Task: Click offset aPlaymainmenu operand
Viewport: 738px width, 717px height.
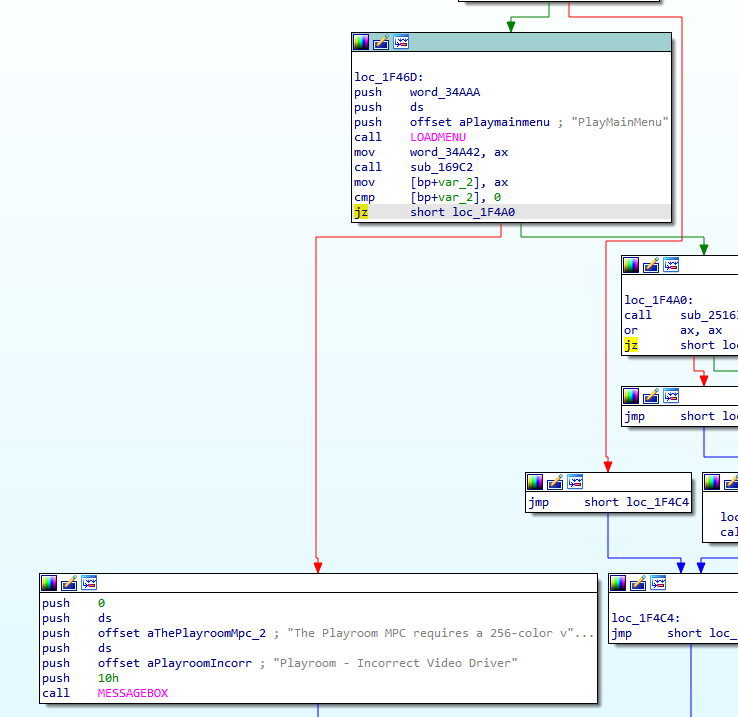Action: click(480, 122)
